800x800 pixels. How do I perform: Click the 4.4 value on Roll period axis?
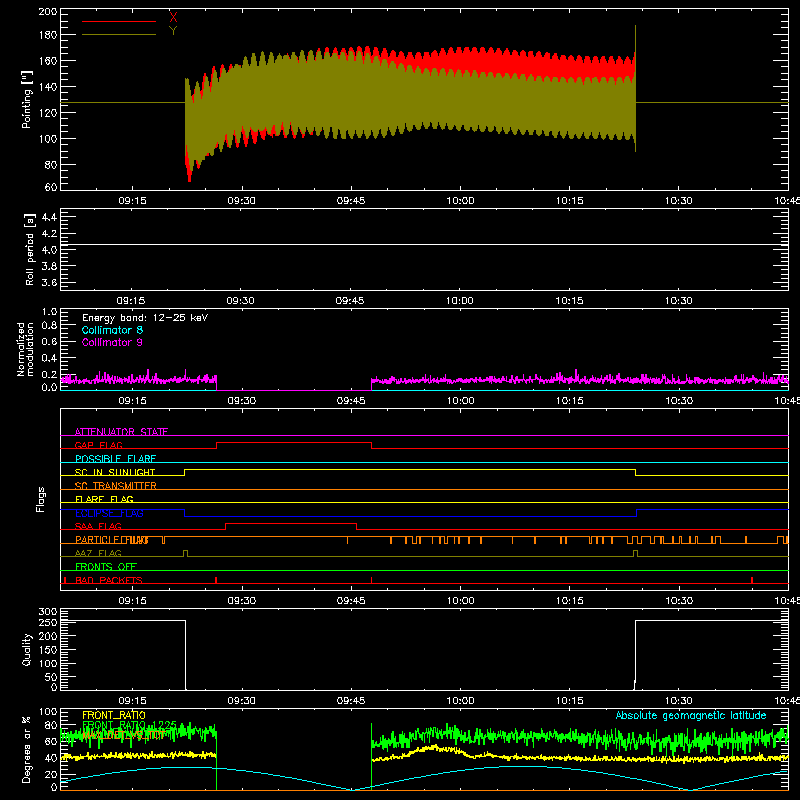tap(49, 217)
